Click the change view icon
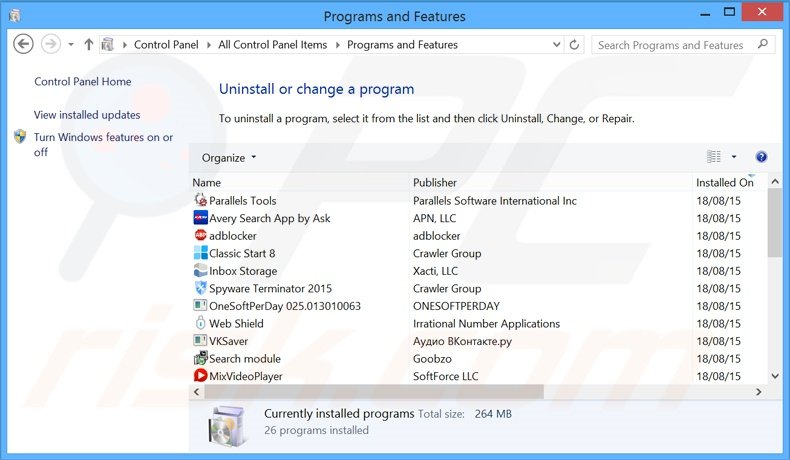The height and width of the screenshot is (460, 790). pos(714,157)
